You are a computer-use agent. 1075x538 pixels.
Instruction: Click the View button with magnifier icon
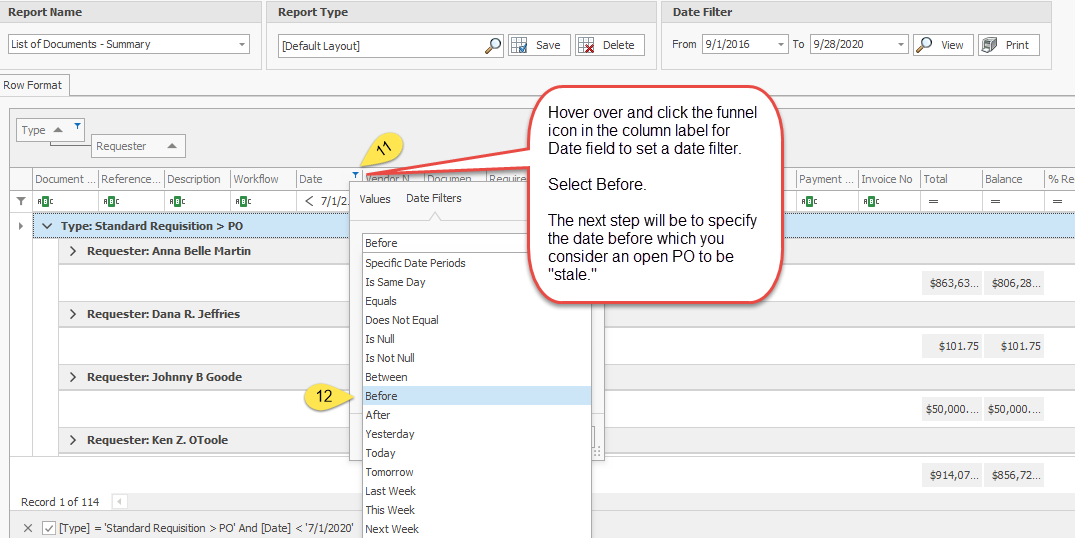tap(942, 45)
